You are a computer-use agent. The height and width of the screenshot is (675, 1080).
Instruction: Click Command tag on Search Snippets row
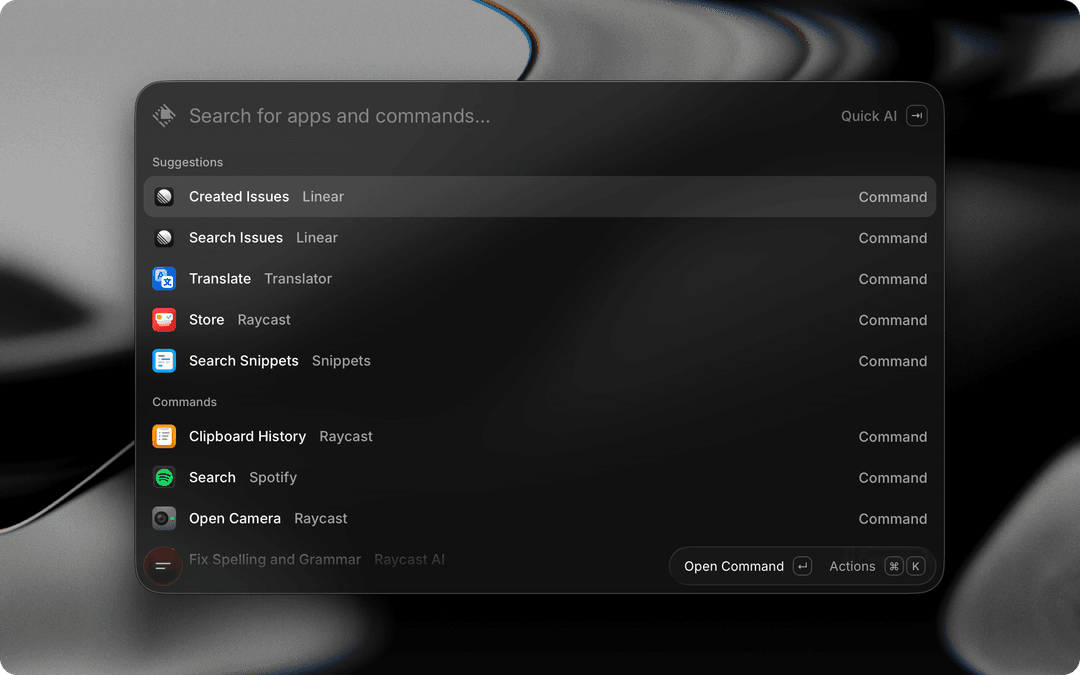point(893,361)
